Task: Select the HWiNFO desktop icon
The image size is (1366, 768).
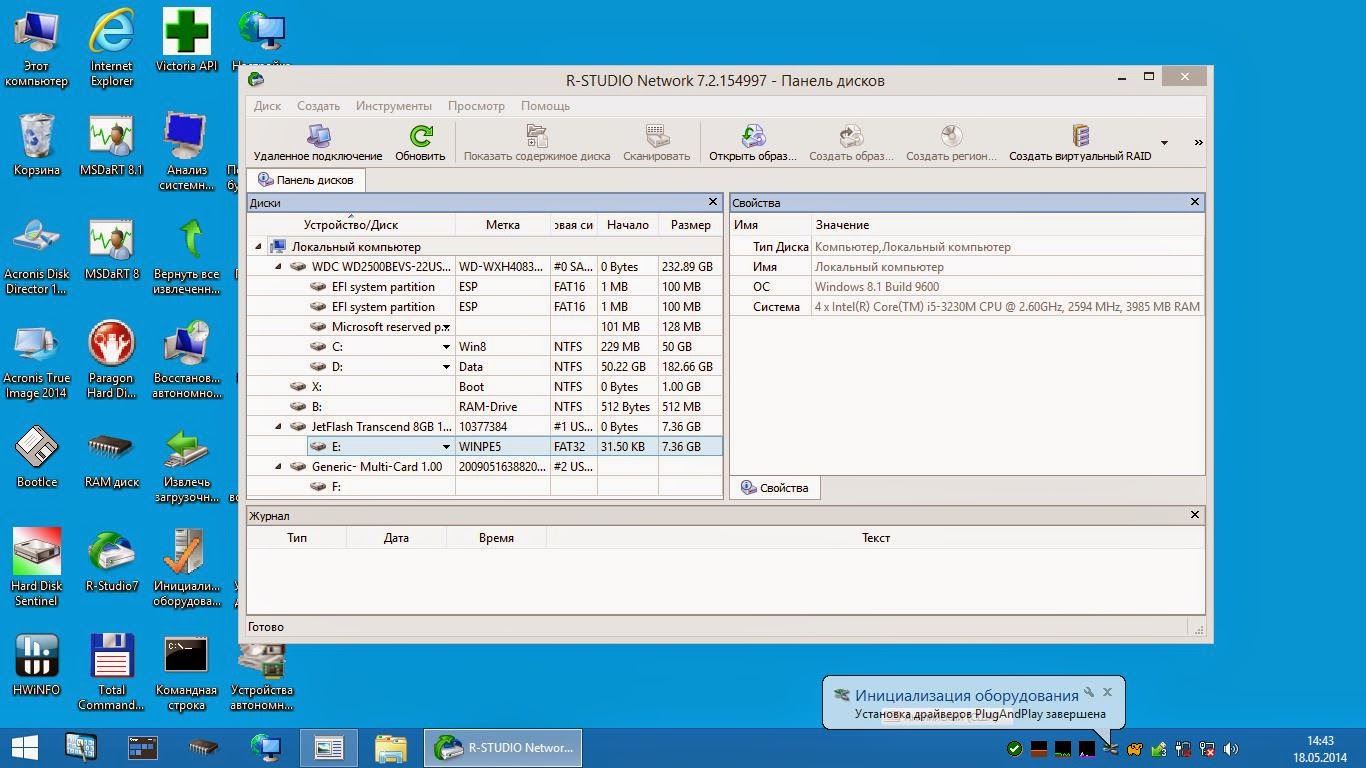Action: 37,665
